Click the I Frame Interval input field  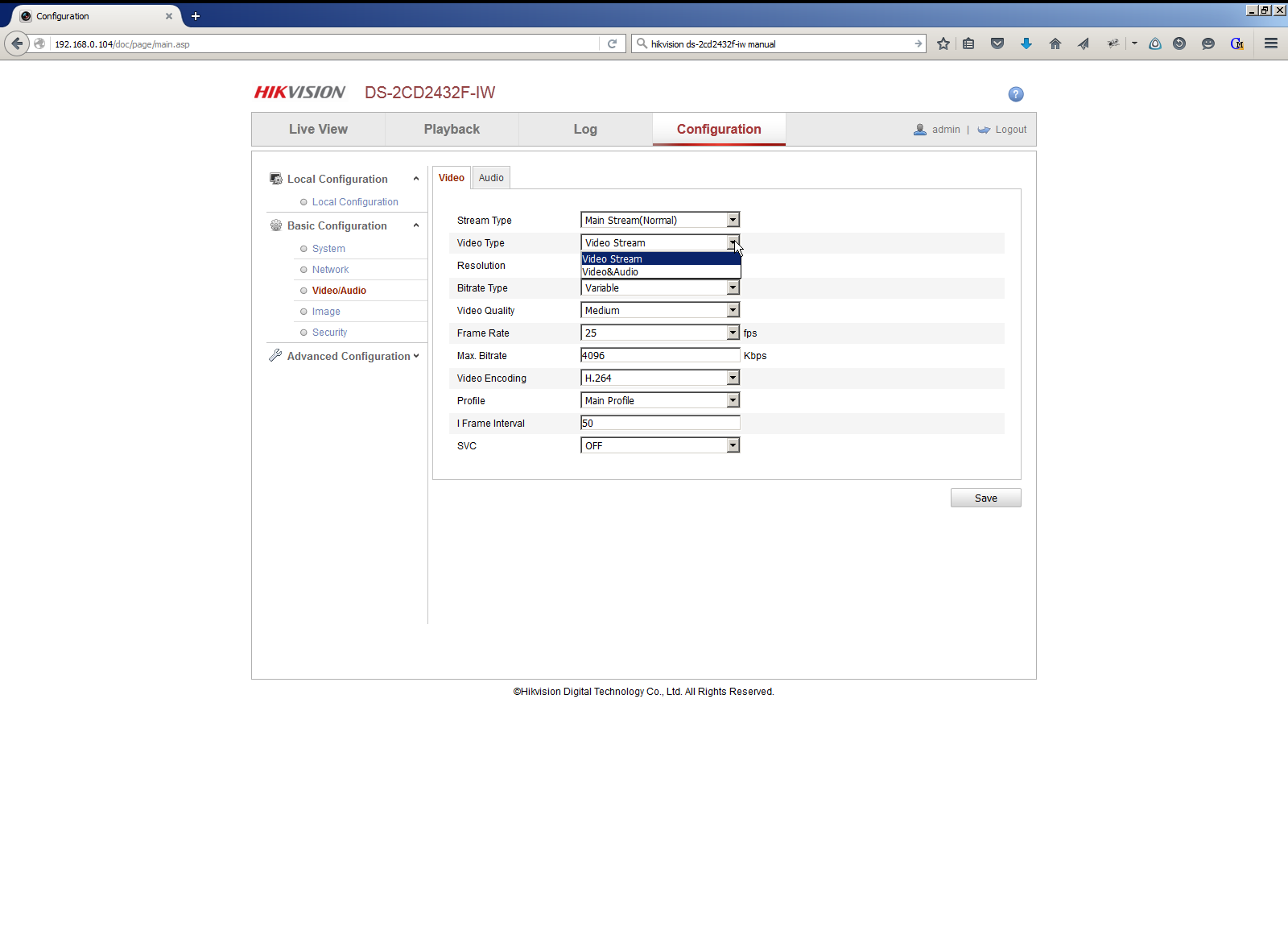(660, 423)
